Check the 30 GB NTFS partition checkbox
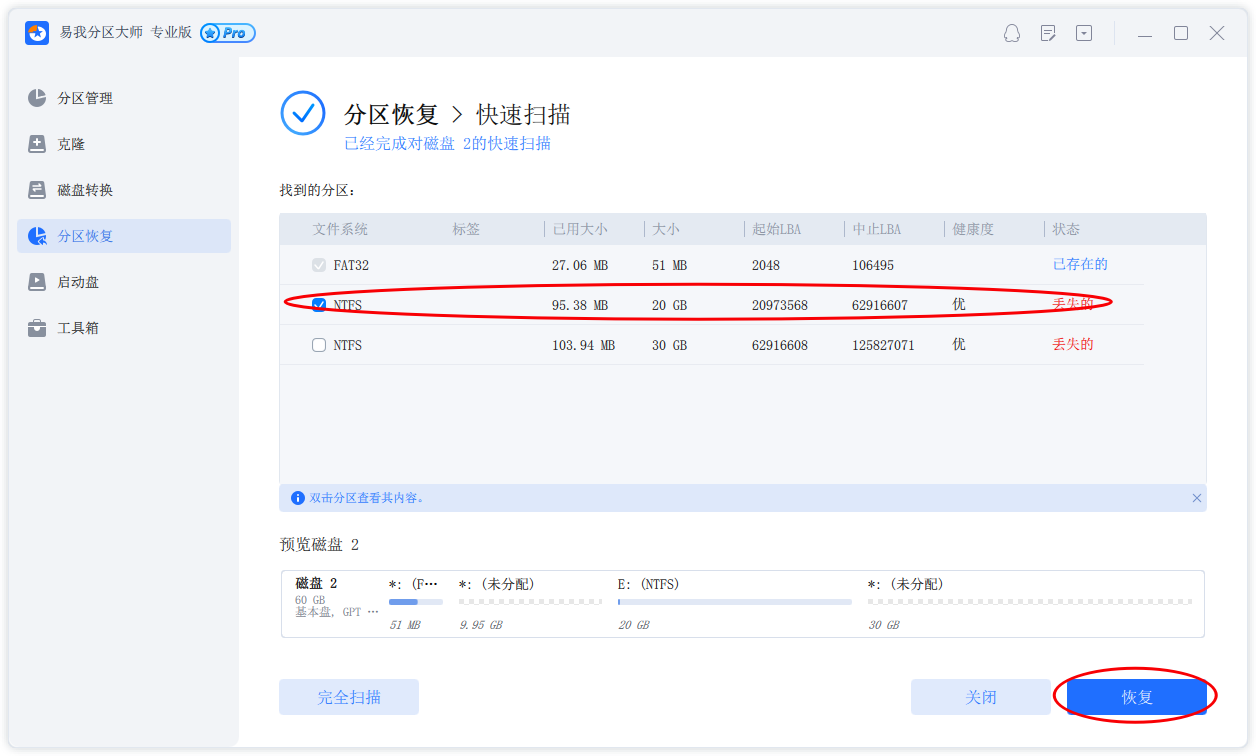The height and width of the screenshot is (756, 1256). pyautogui.click(x=319, y=345)
